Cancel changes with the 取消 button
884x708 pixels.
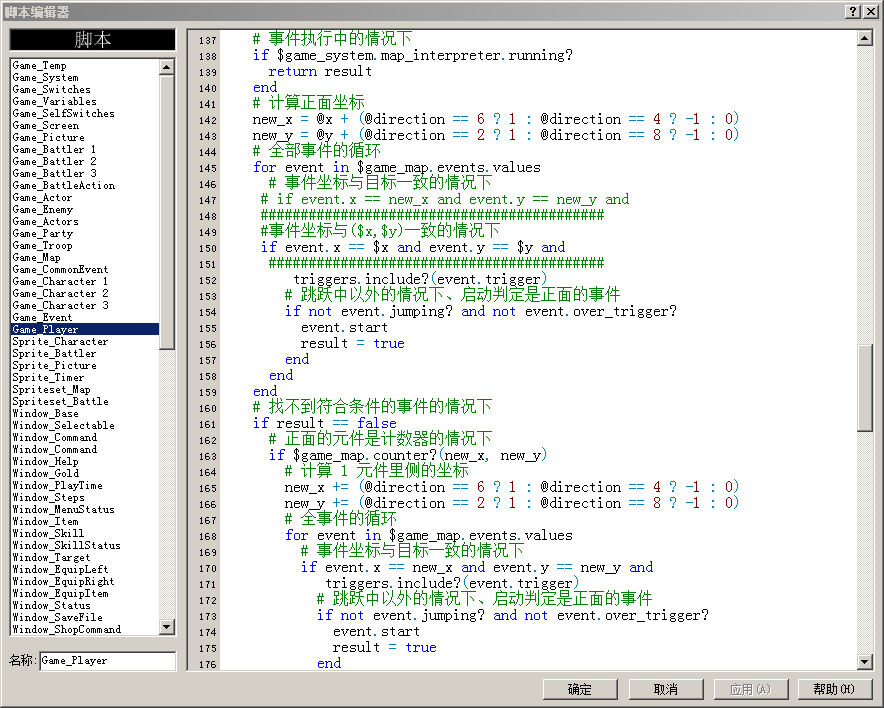(x=665, y=689)
